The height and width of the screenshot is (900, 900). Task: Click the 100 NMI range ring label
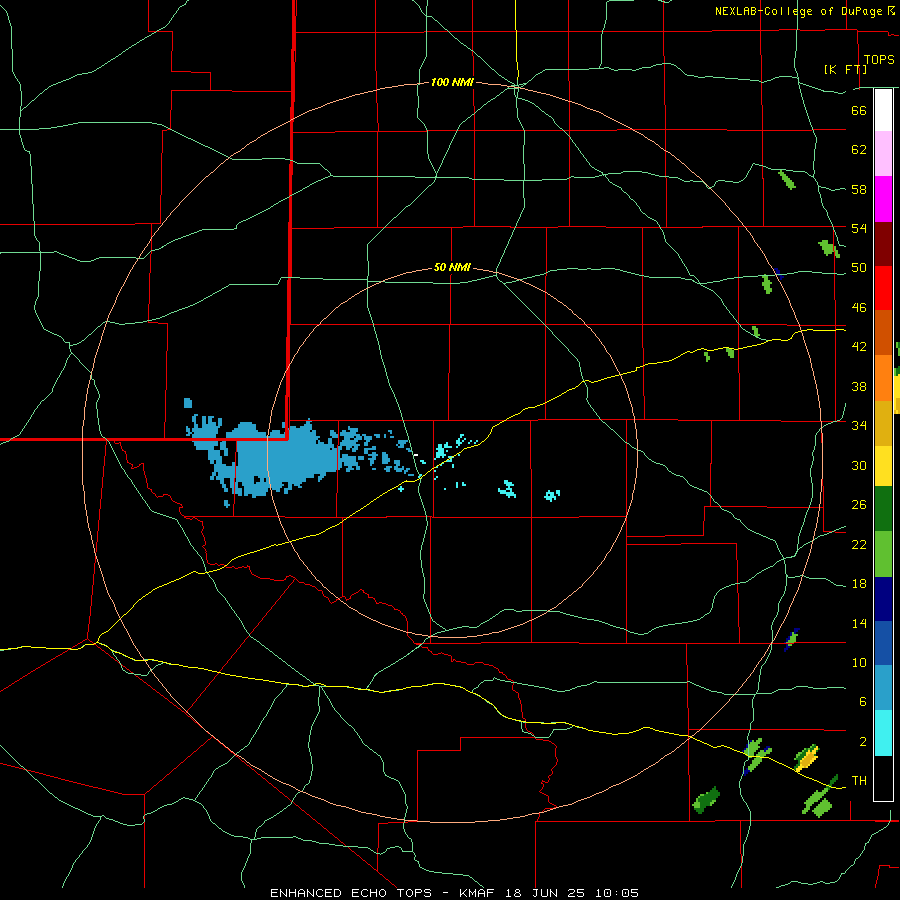click(452, 82)
